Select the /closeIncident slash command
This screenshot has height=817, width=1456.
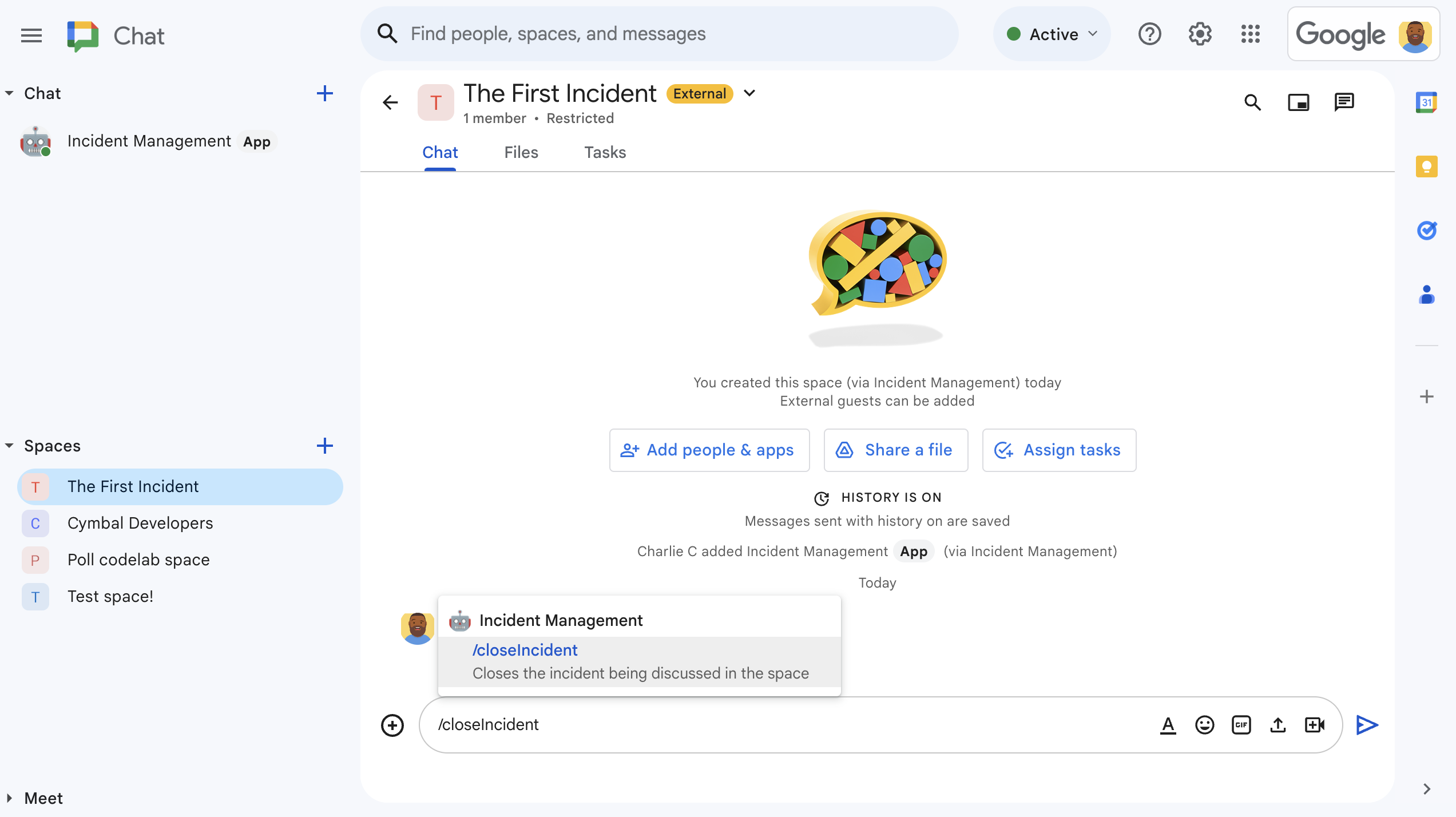click(x=641, y=660)
